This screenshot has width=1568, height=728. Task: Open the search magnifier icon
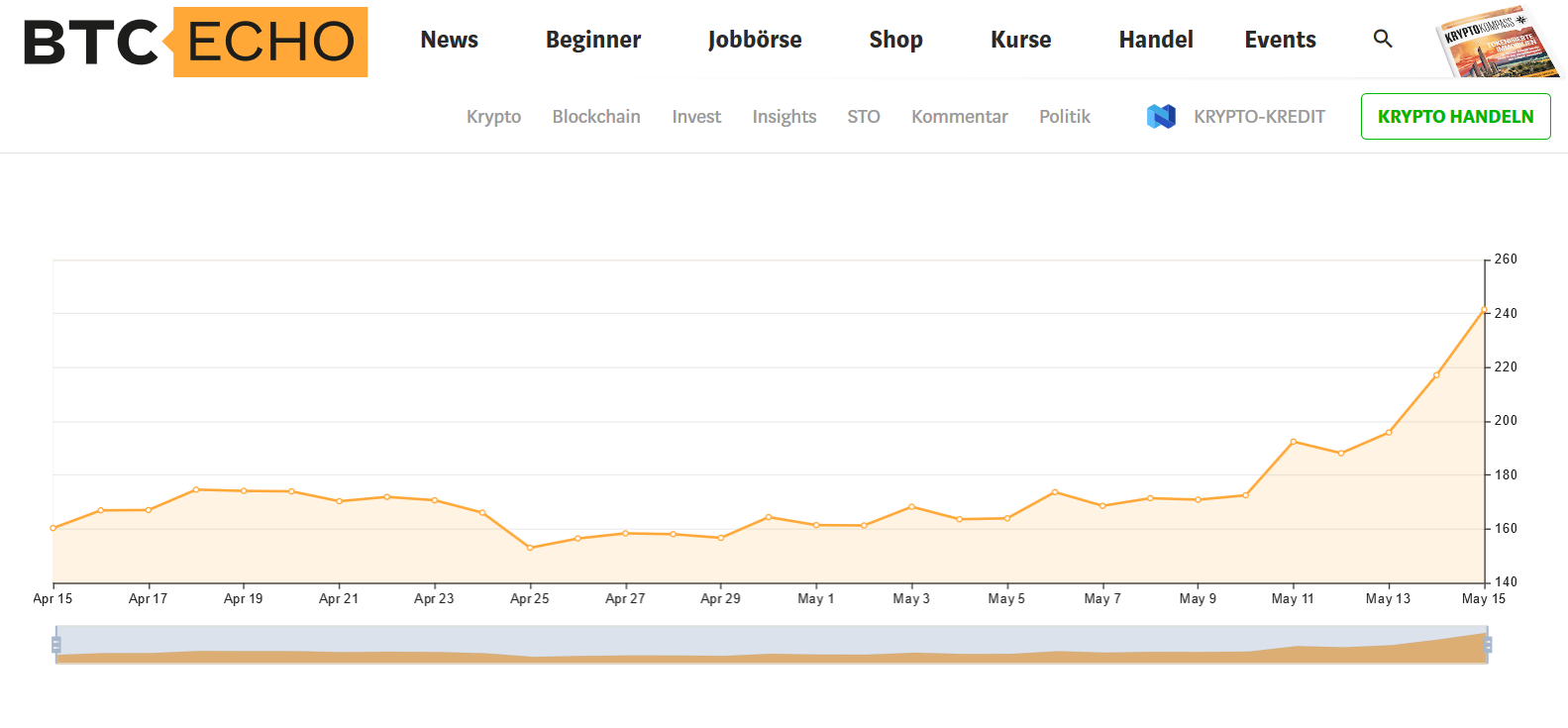pos(1383,39)
